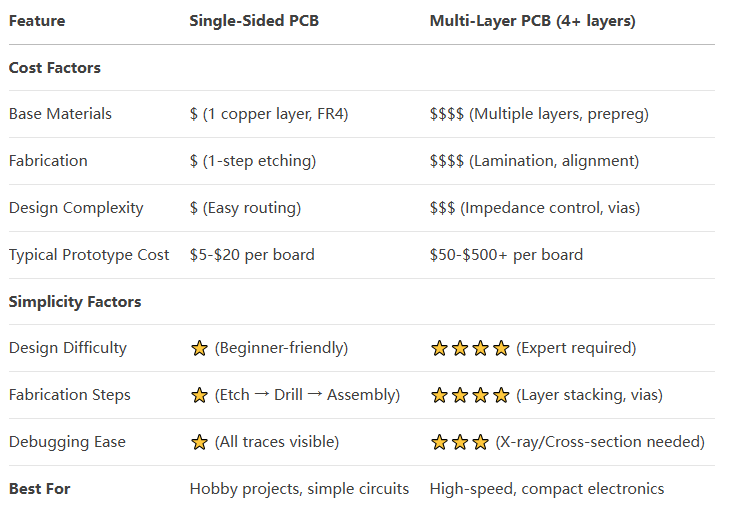739x509 pixels.
Task: Click the Cost Factors section heading
Action: [55, 68]
